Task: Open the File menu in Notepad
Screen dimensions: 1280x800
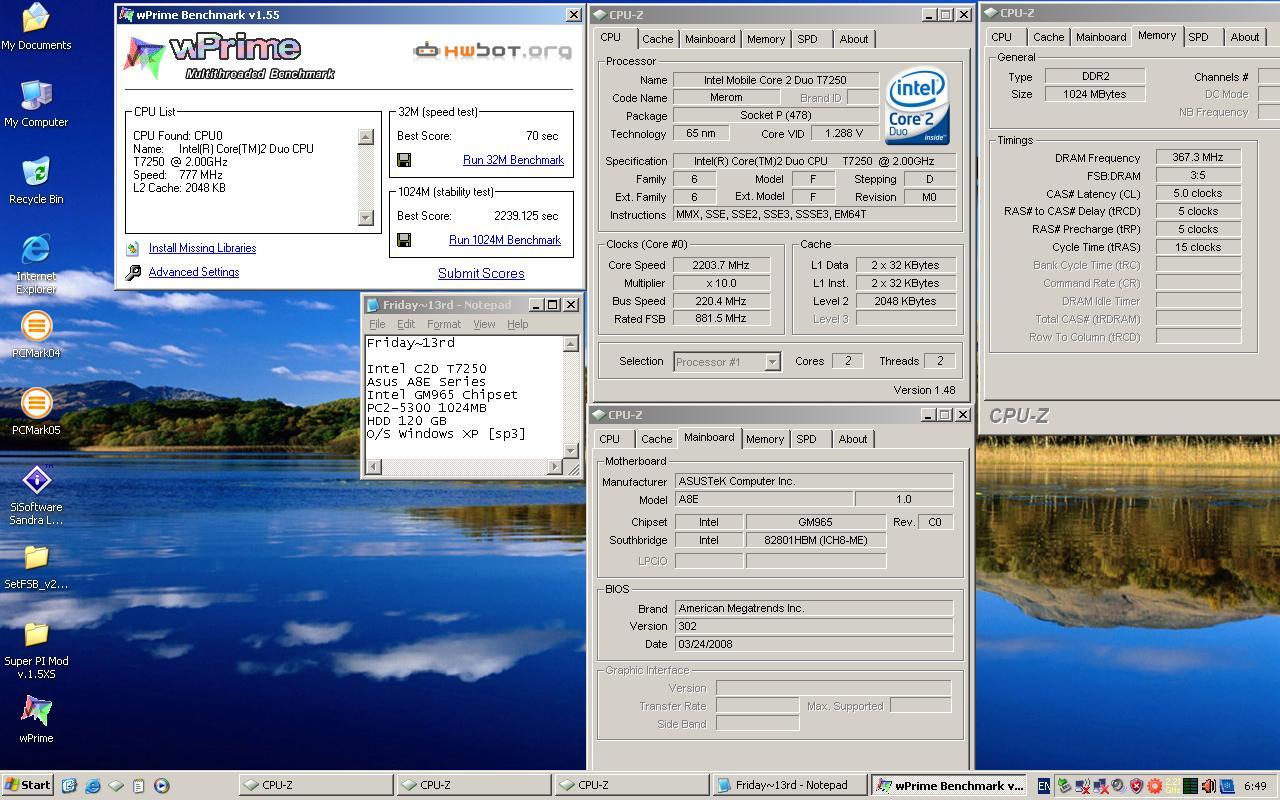Action: [377, 324]
